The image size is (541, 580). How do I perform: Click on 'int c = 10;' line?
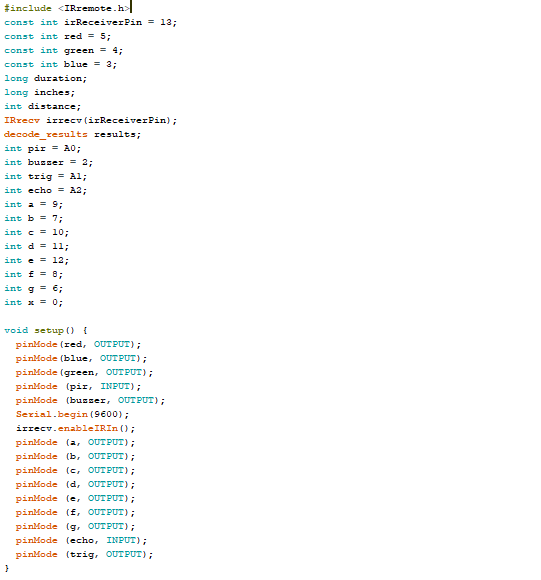[37, 232]
